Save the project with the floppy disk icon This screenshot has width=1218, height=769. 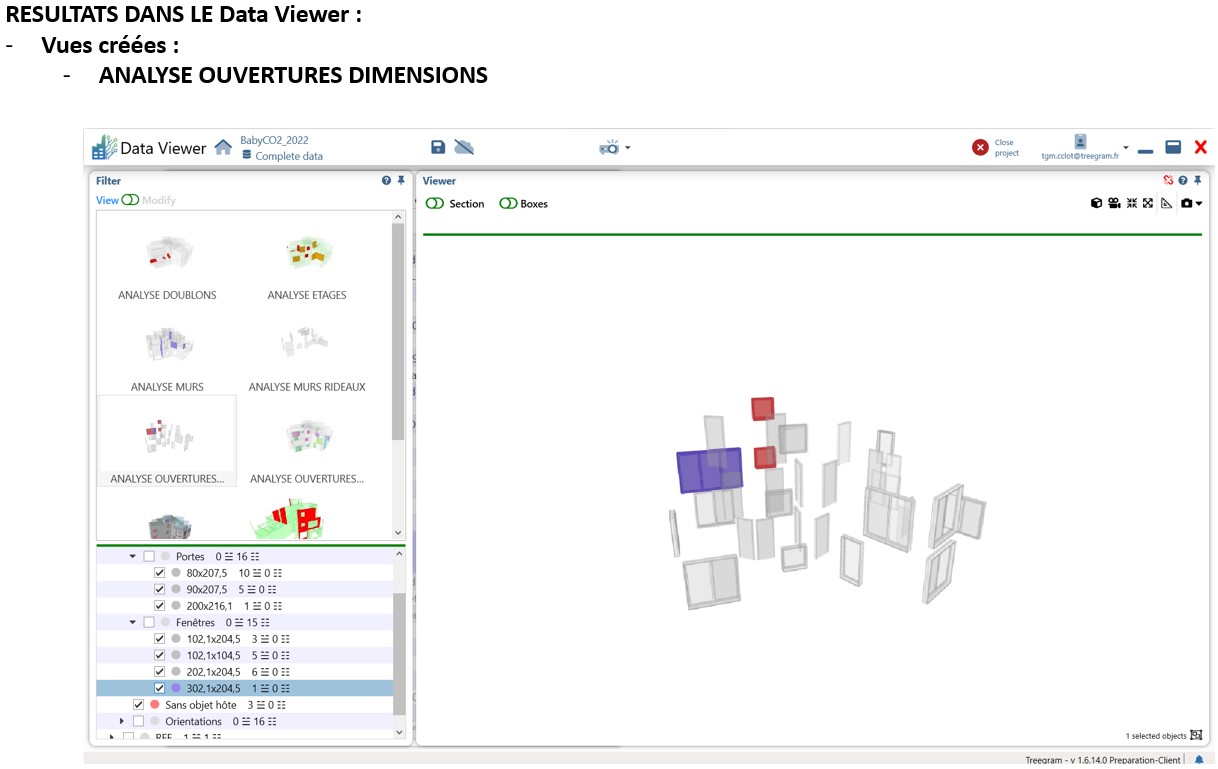437,147
